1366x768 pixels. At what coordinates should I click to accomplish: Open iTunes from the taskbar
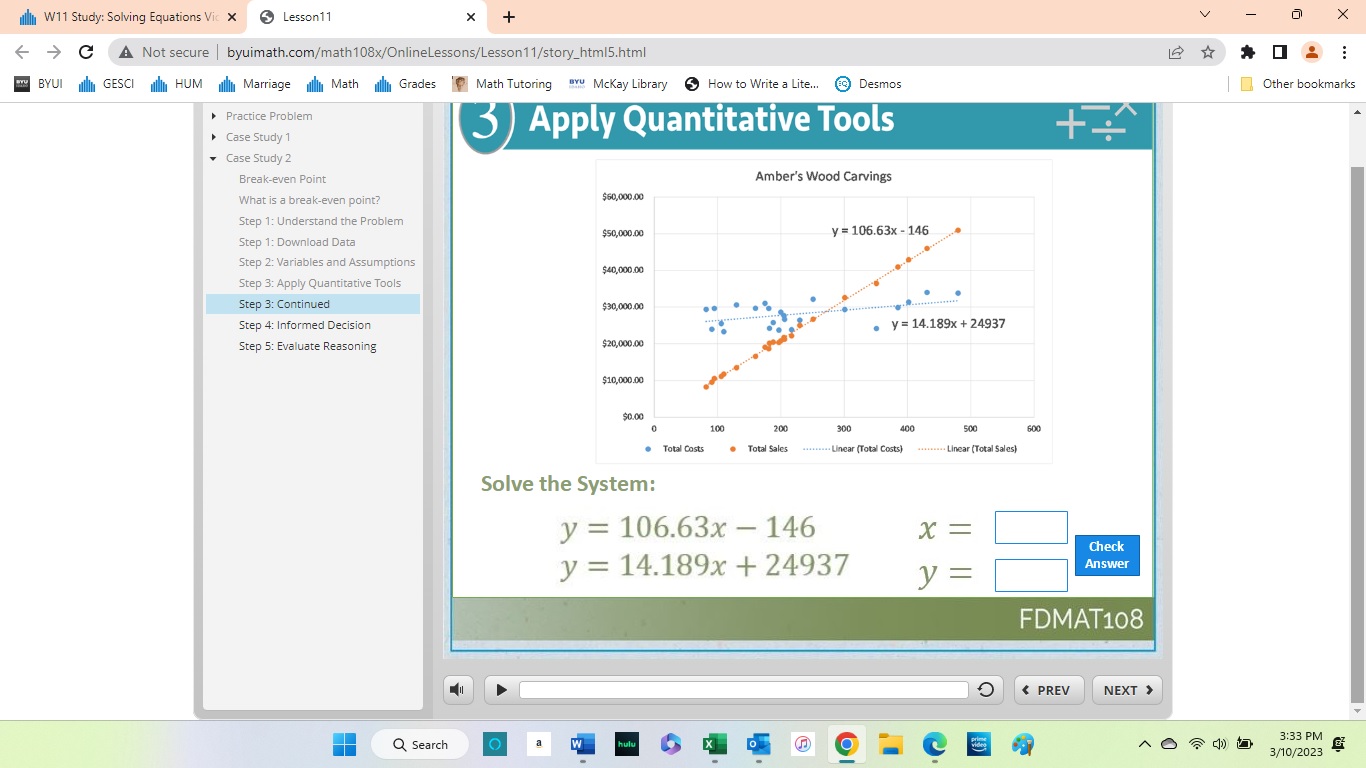tap(803, 744)
